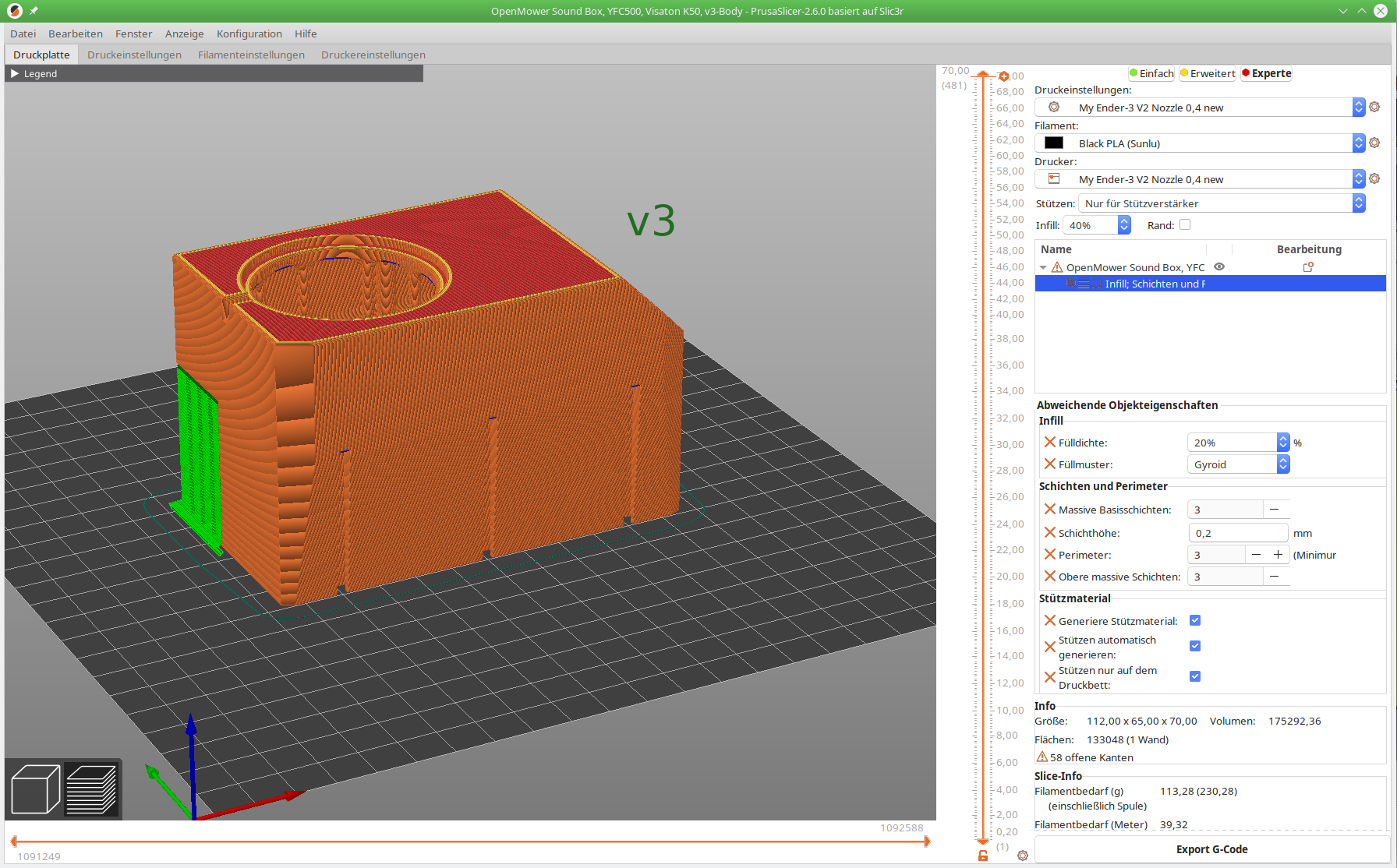Decrease Obere massive Schichten with minus button
The height and width of the screenshot is (868, 1397).
pyautogui.click(x=1275, y=576)
